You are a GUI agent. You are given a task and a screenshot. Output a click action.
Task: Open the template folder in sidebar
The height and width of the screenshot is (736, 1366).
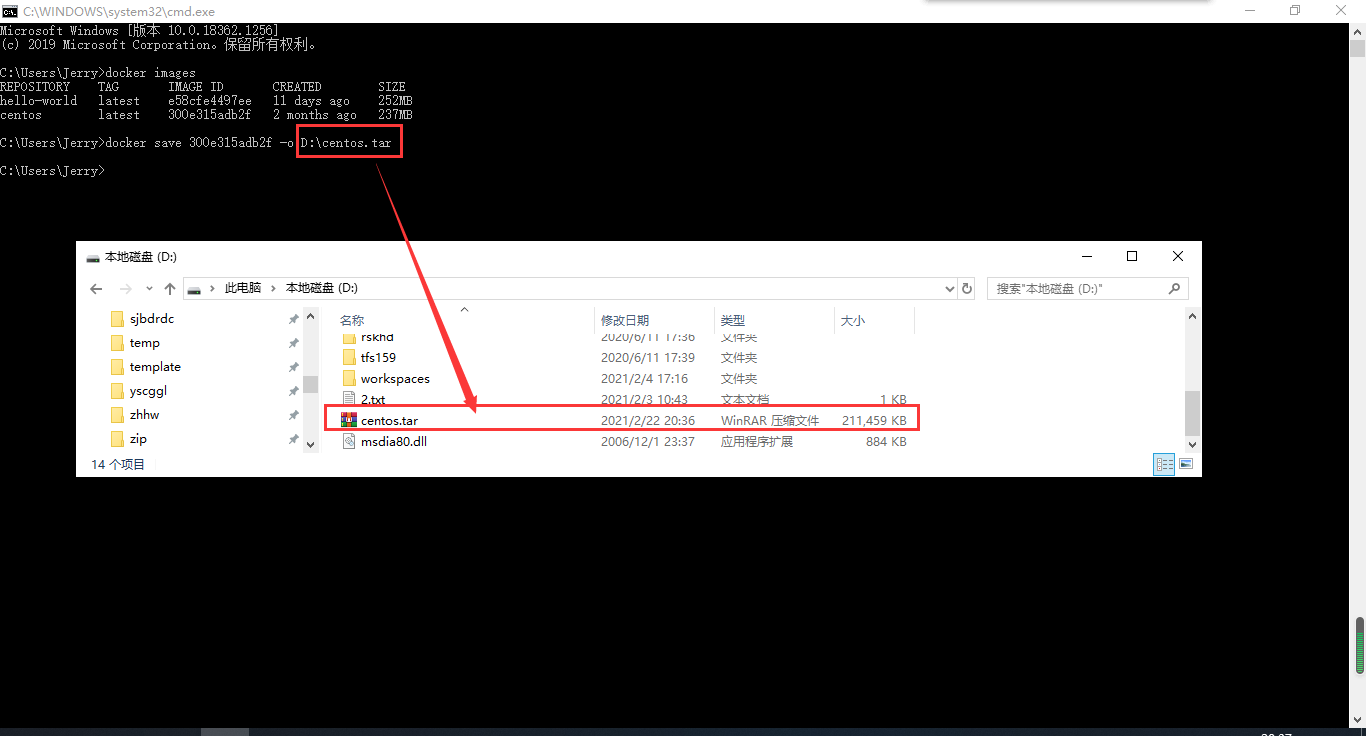[x=155, y=367]
